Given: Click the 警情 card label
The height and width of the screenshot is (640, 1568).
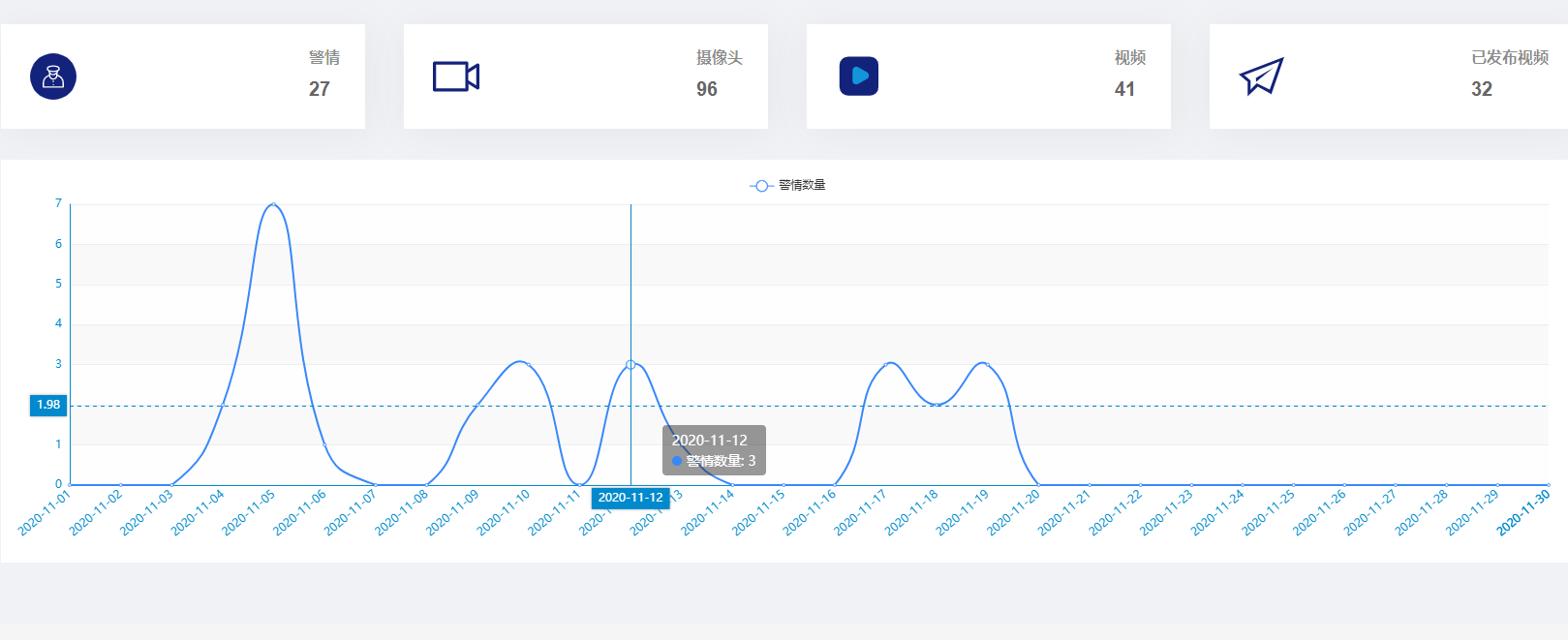Looking at the screenshot, I should click(324, 58).
